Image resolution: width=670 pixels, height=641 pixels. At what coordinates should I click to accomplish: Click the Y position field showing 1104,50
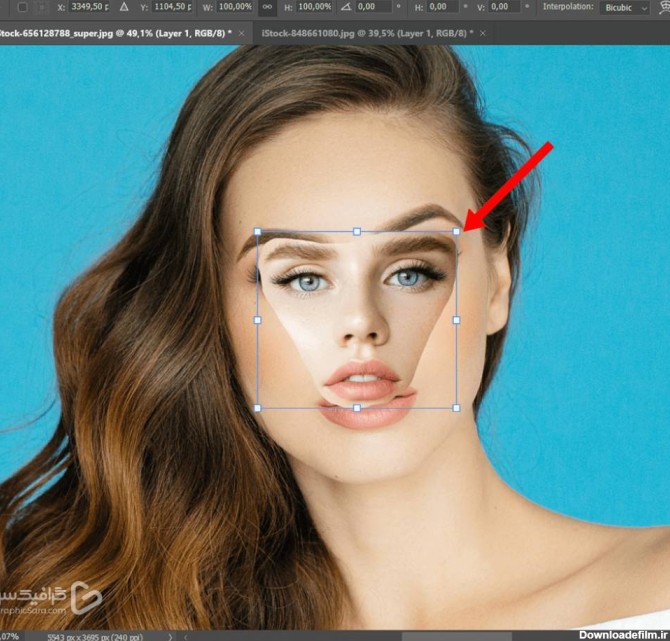click(173, 7)
